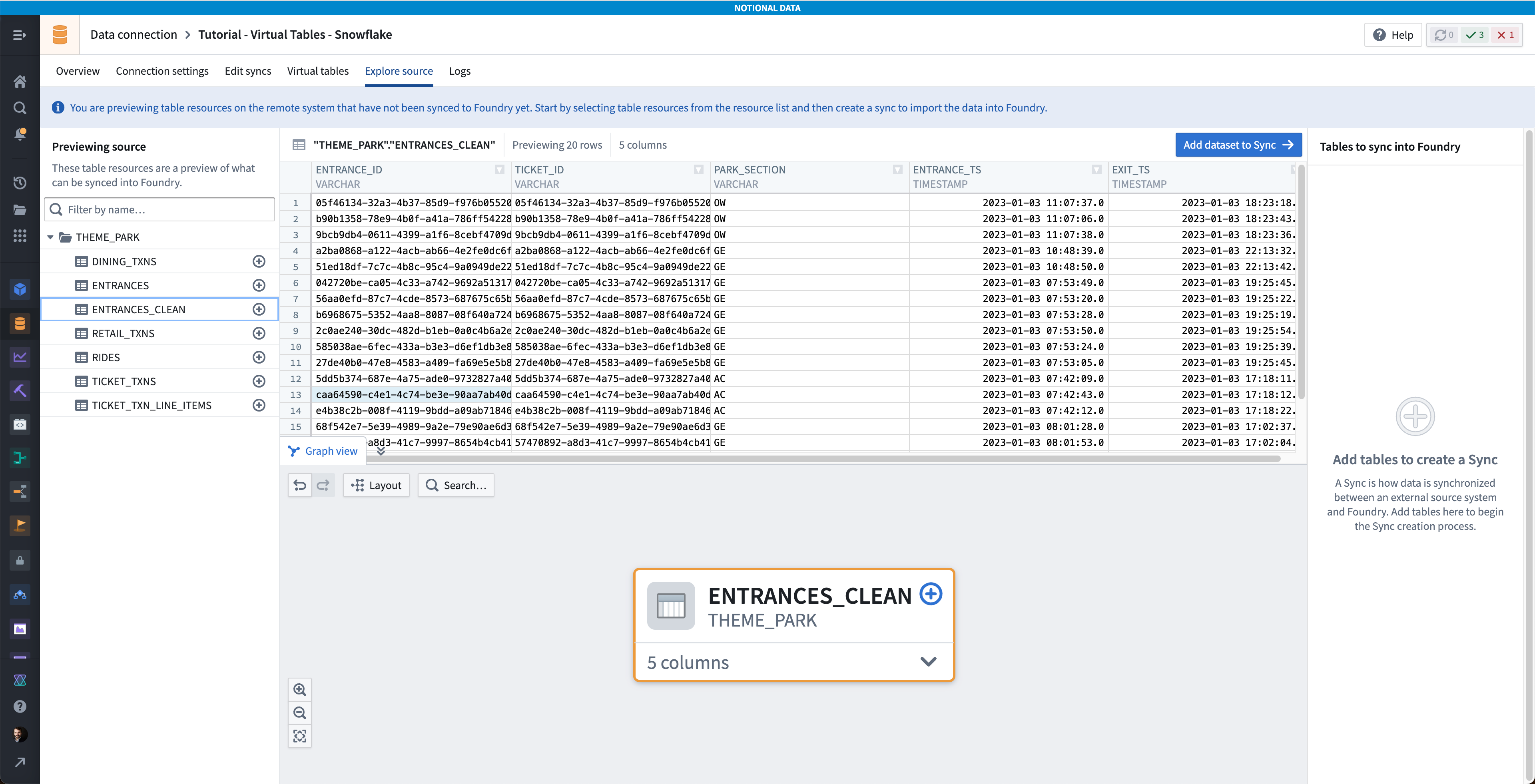Image resolution: width=1535 pixels, height=784 pixels.
Task: Select the analytics chart app in the sidebar
Action: (20, 357)
